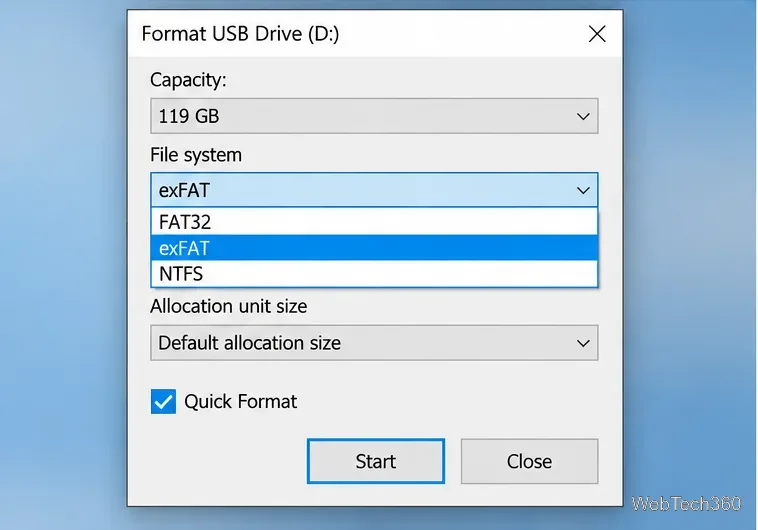758x530 pixels.
Task: Collapse the File system combo box showing exFAT
Action: click(374, 190)
